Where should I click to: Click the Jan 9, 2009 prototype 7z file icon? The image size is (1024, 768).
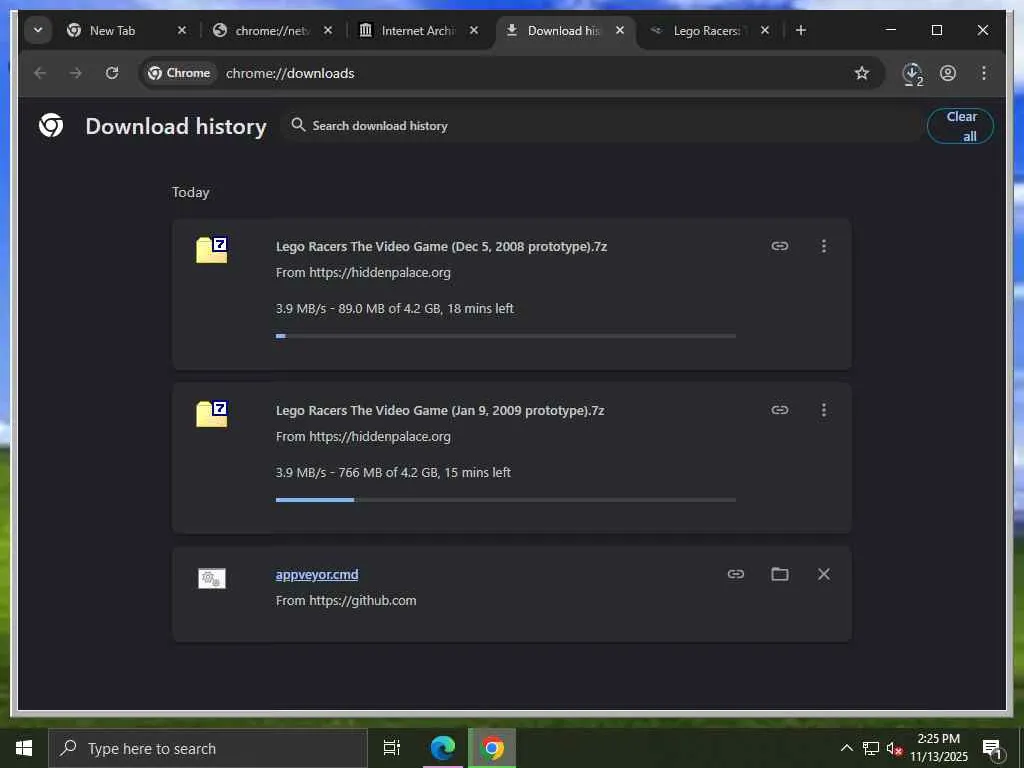coord(212,414)
